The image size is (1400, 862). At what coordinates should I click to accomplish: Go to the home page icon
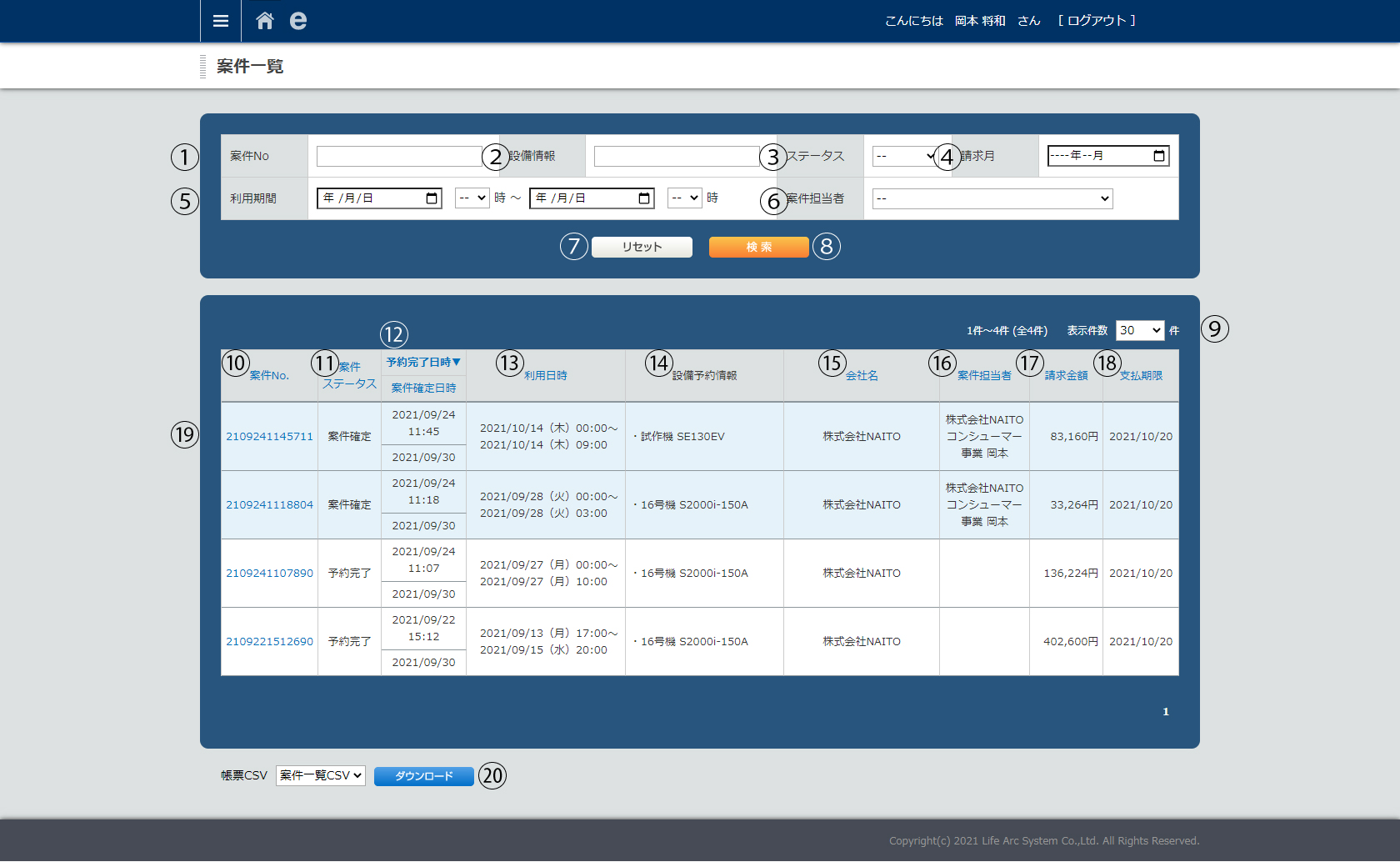point(265,21)
